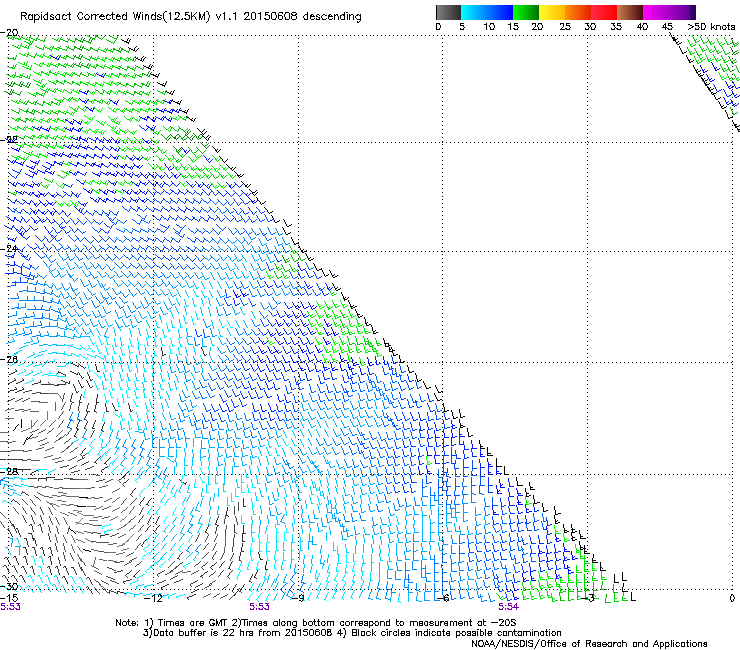Click the "-6" longitude axis label
Screen dimensions: 740x650
tap(443, 598)
